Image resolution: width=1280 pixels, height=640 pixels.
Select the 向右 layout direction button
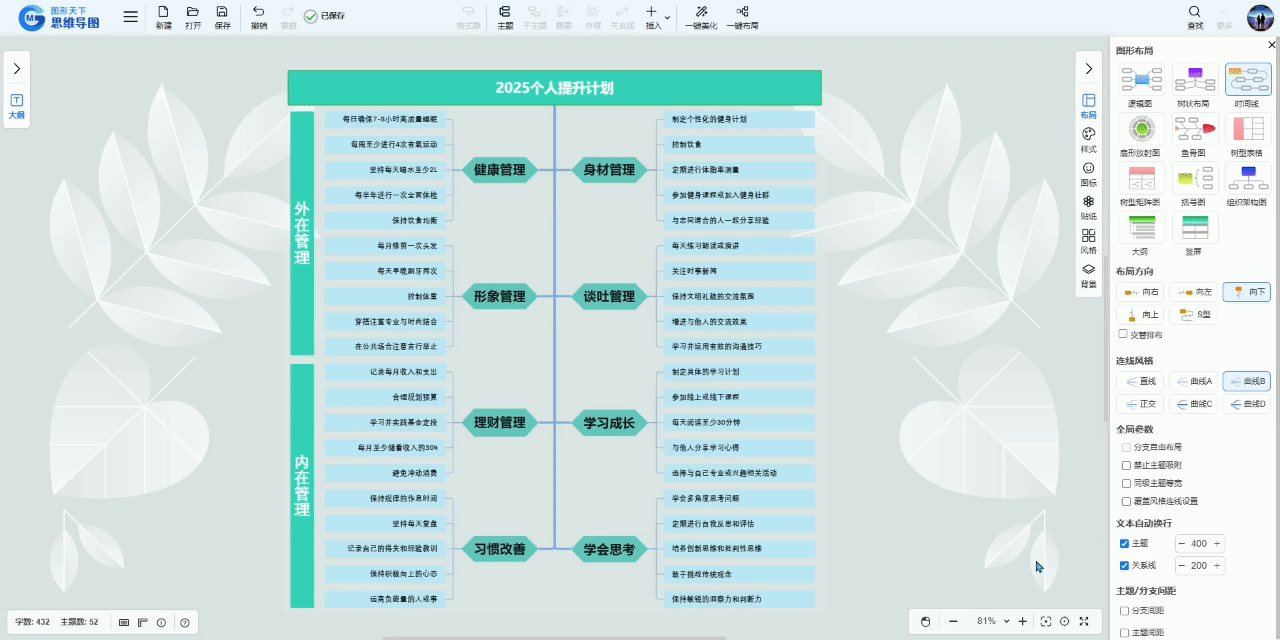pos(1141,292)
